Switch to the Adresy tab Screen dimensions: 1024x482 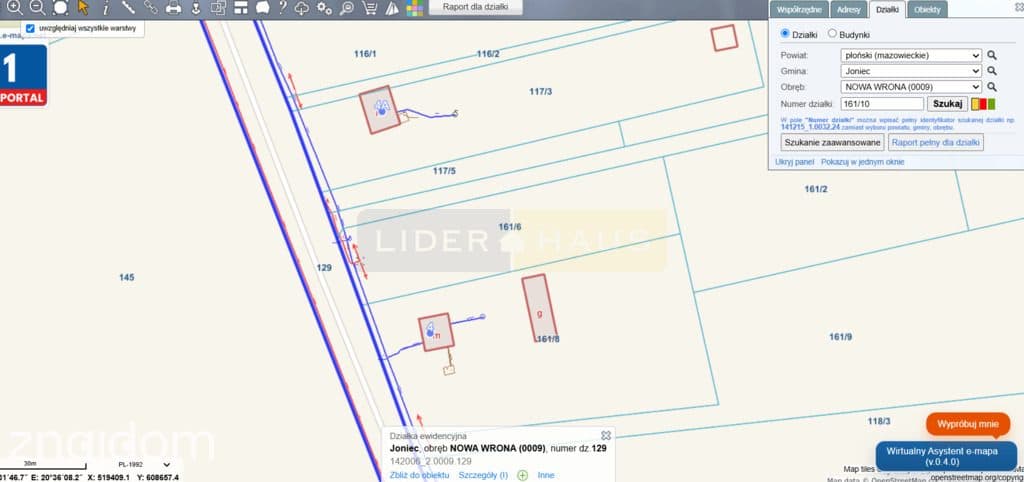[848, 9]
